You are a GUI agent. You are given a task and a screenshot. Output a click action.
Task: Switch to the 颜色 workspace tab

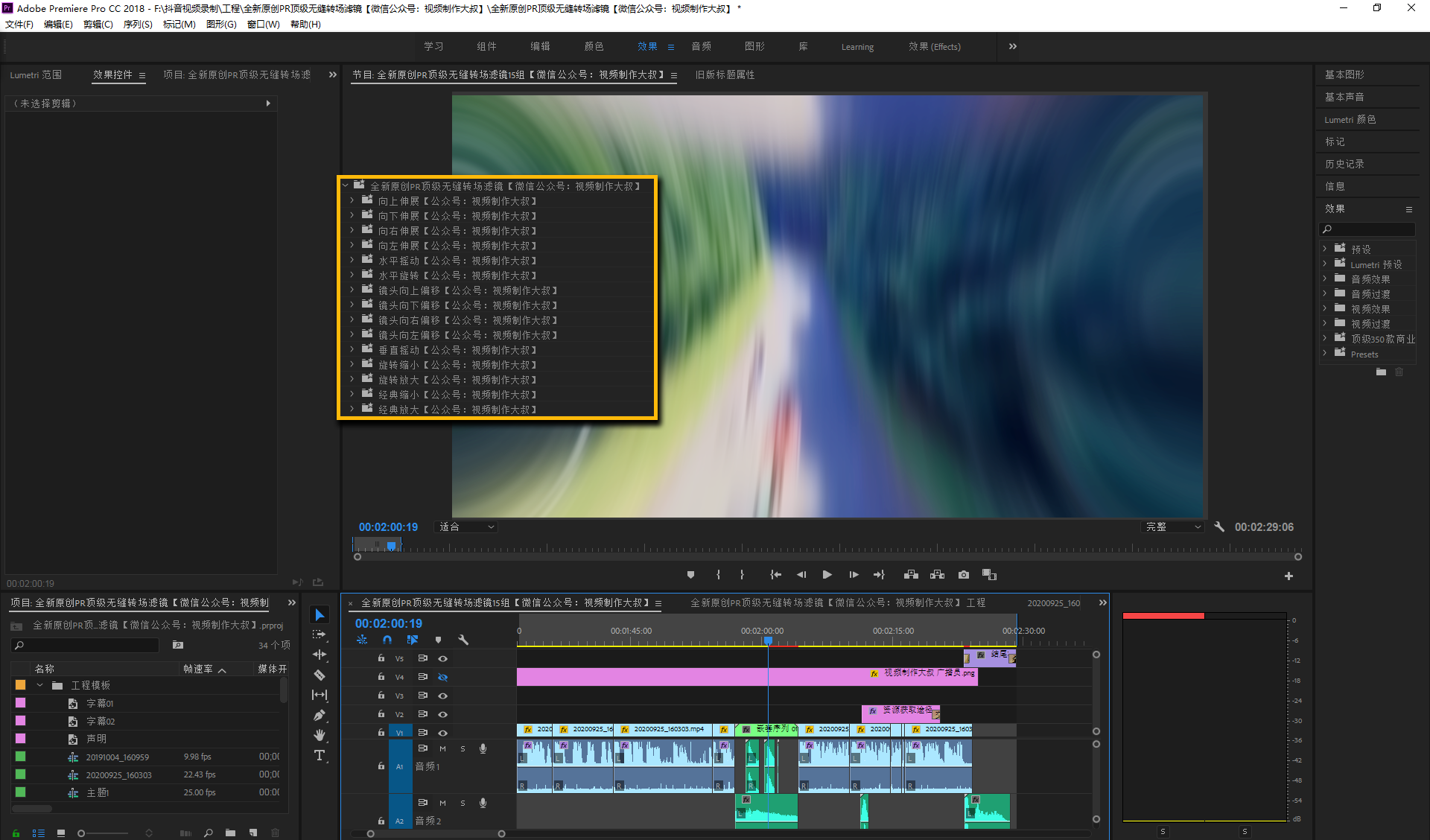pos(594,46)
